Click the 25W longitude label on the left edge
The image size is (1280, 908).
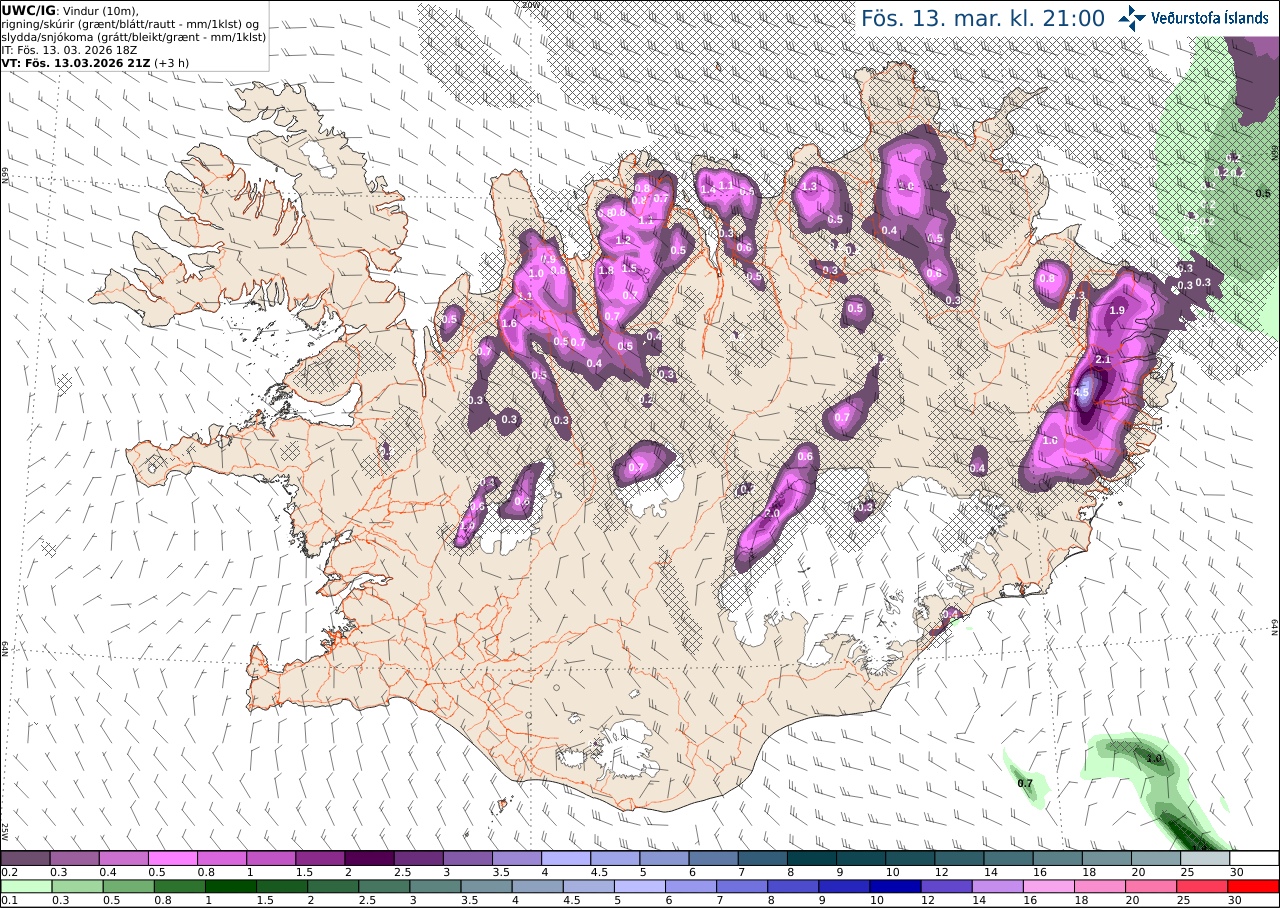click(x=5, y=831)
